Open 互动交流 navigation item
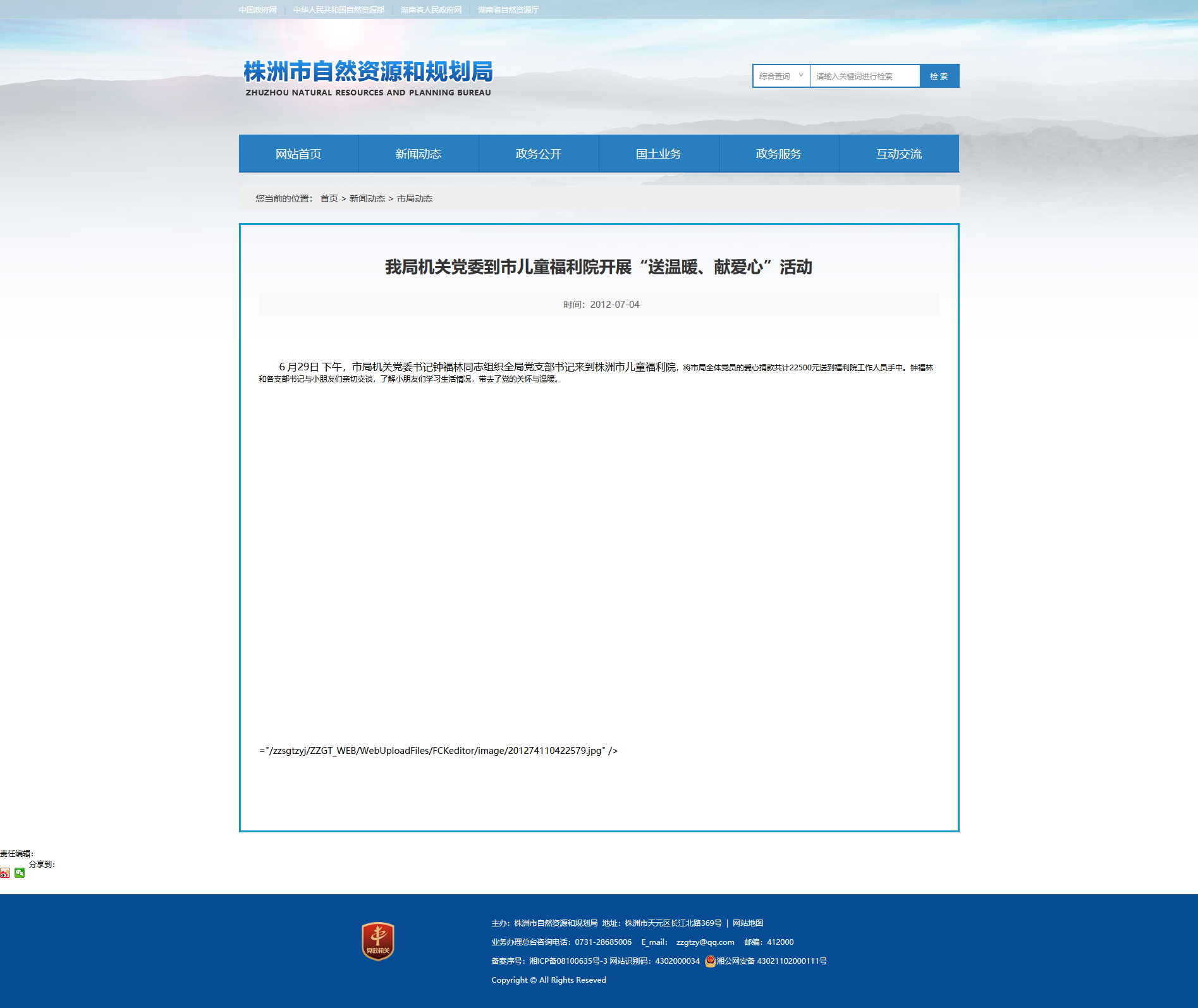 (899, 154)
